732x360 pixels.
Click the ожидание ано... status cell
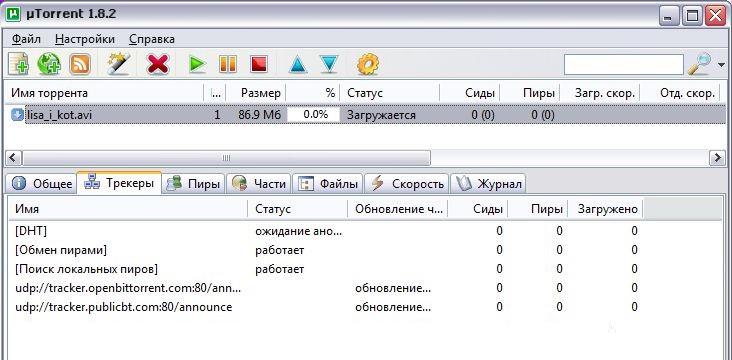coord(299,231)
